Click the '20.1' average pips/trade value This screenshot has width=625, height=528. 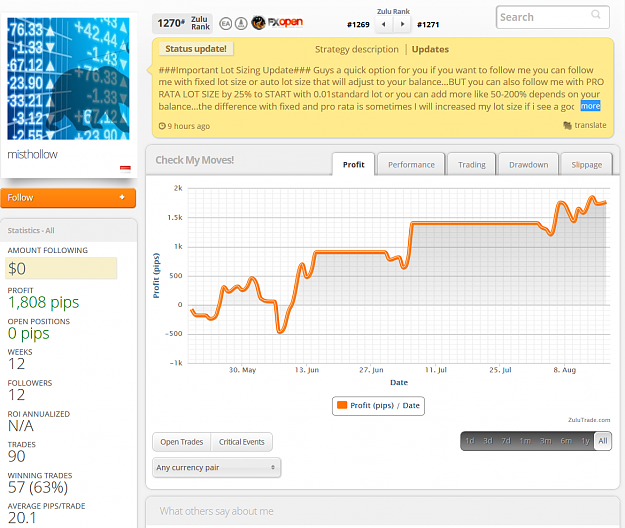(x=22, y=518)
